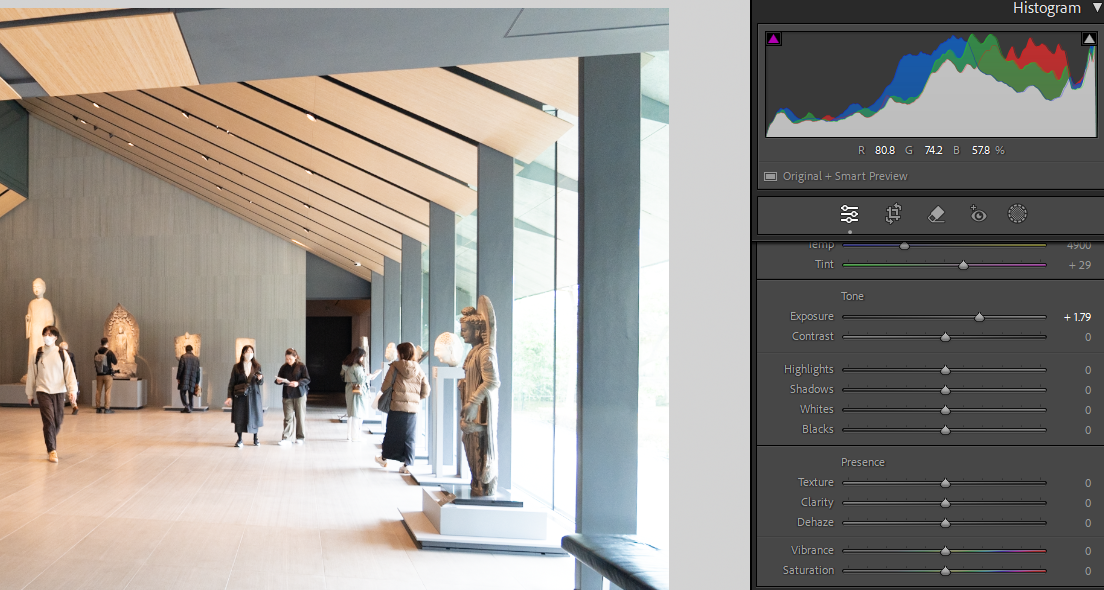The width and height of the screenshot is (1104, 590).
Task: Toggle highlight clipping indicator in histogram
Action: (x=1089, y=39)
